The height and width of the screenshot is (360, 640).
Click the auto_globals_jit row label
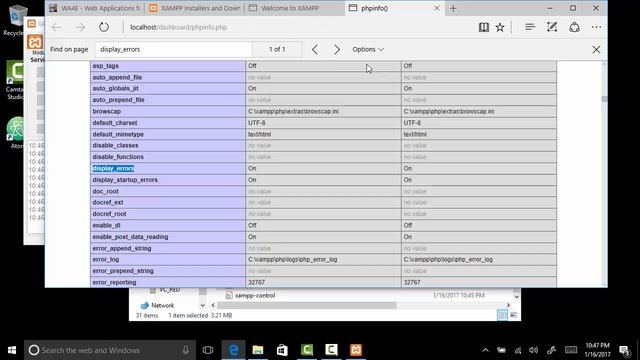click(x=115, y=89)
